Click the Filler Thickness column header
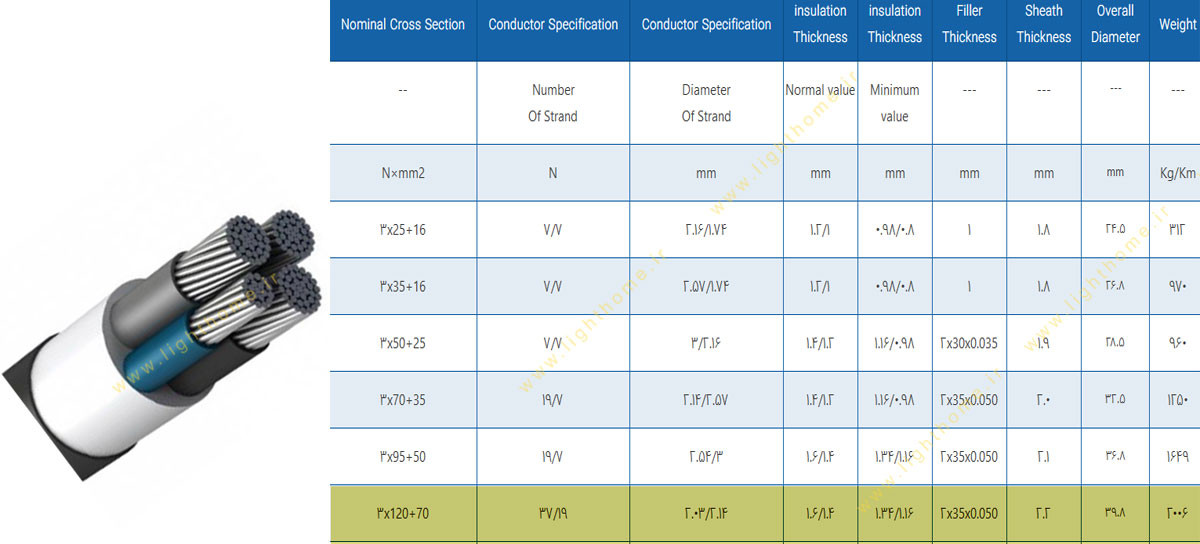 pos(969,25)
